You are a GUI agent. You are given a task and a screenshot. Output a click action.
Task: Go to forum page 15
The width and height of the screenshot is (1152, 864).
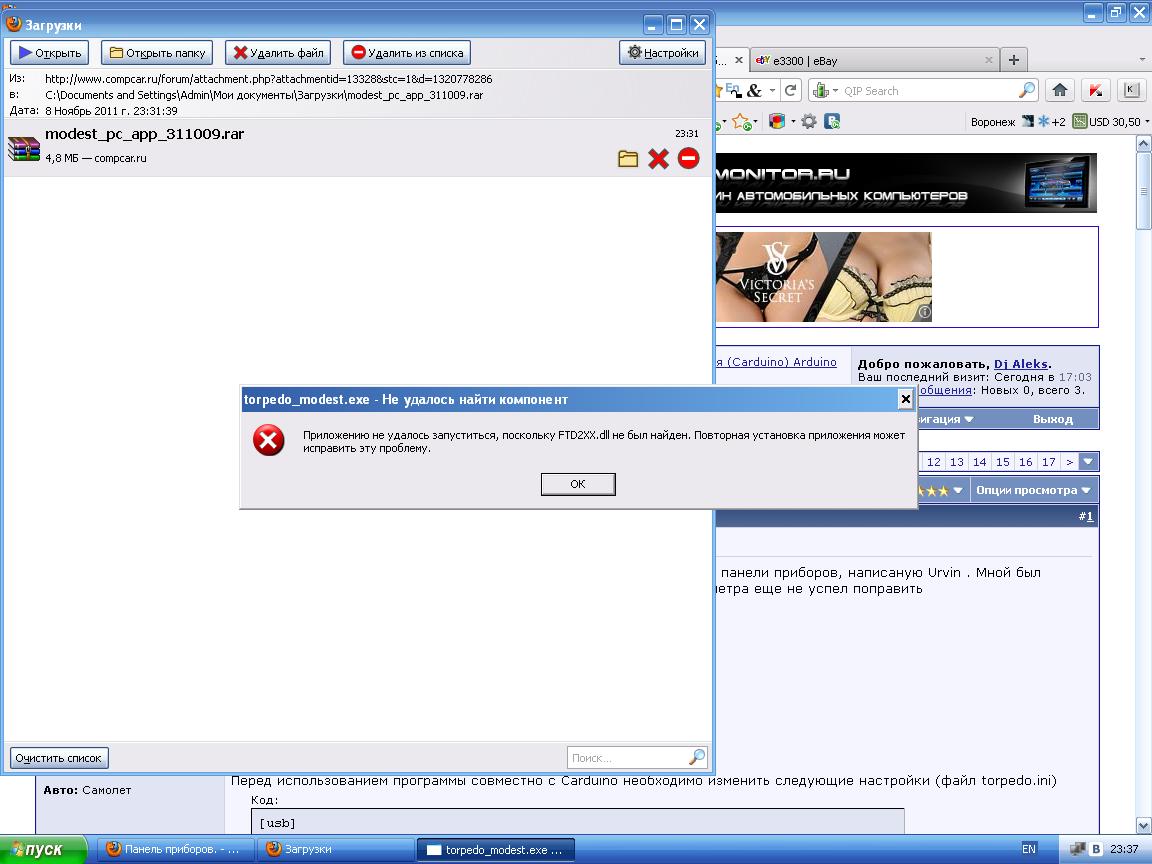tap(1003, 462)
